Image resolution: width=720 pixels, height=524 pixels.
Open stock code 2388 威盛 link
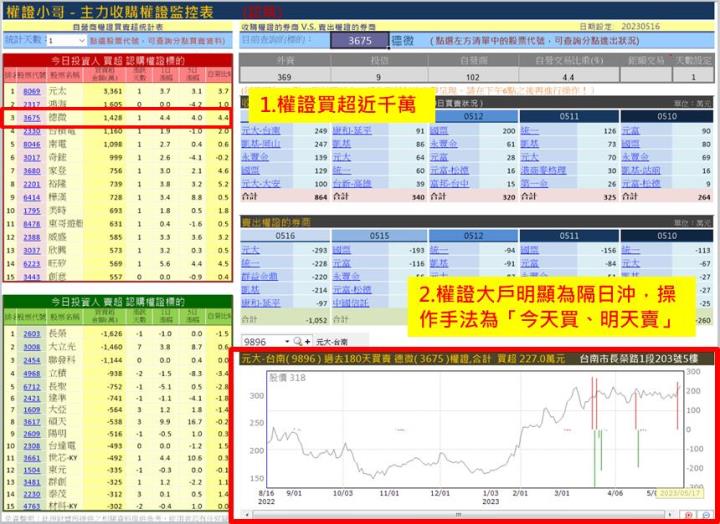(32, 237)
